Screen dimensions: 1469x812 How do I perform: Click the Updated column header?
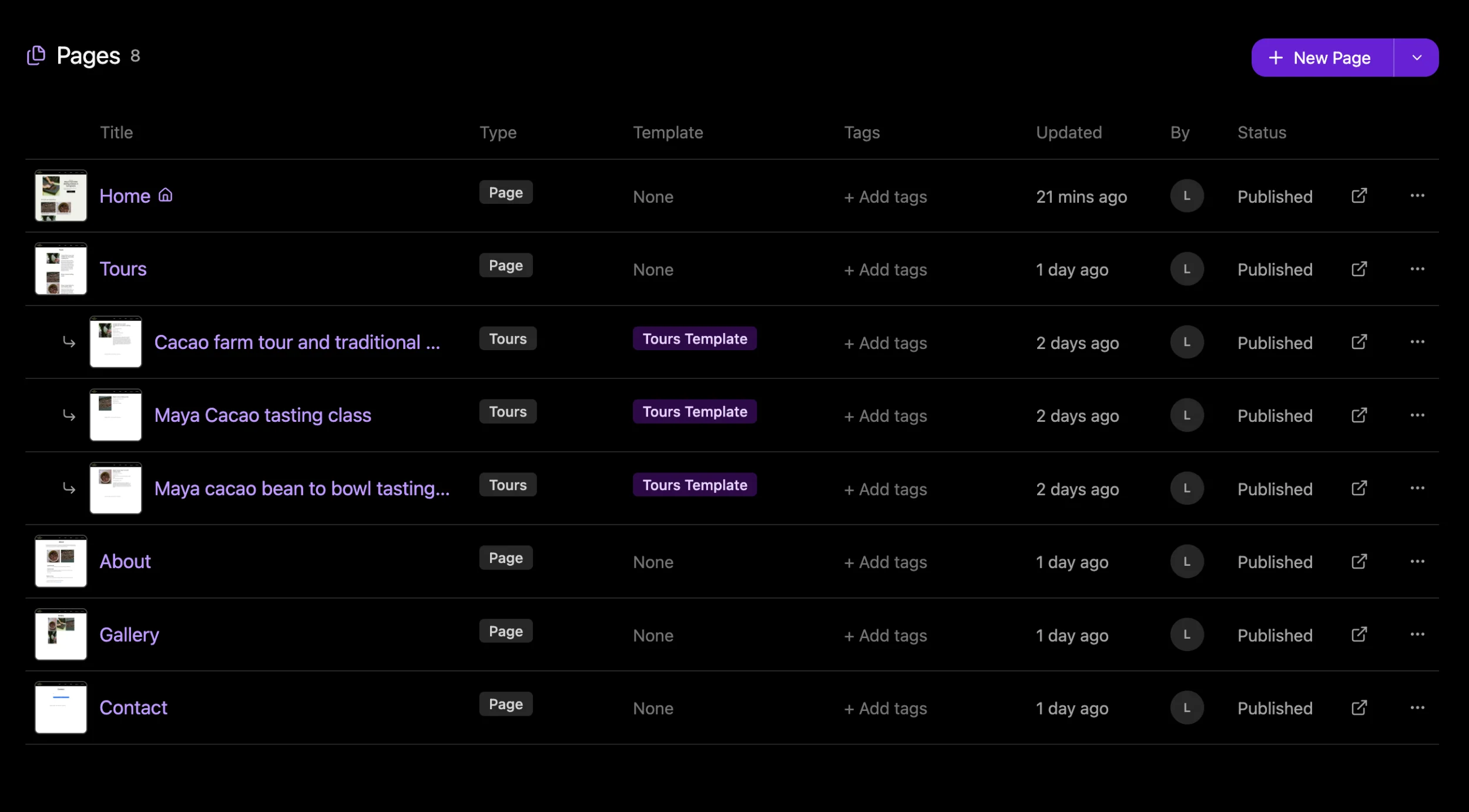(1069, 132)
